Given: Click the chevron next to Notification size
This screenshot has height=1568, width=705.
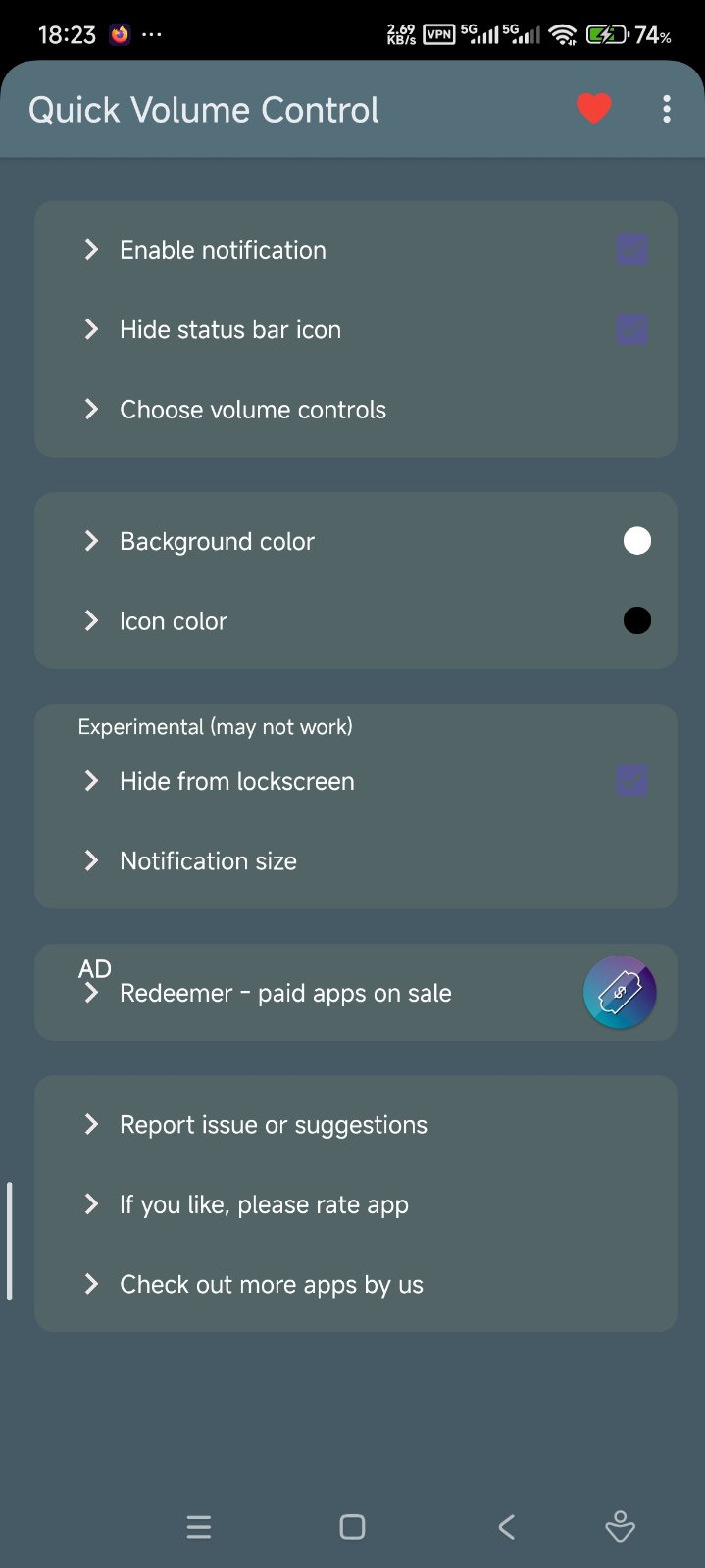Looking at the screenshot, I should [91, 860].
